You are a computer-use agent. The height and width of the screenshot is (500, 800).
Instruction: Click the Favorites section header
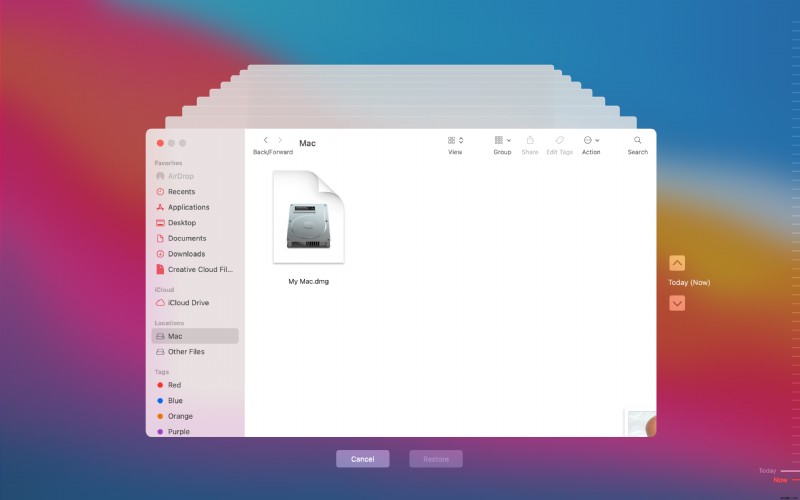coord(168,163)
